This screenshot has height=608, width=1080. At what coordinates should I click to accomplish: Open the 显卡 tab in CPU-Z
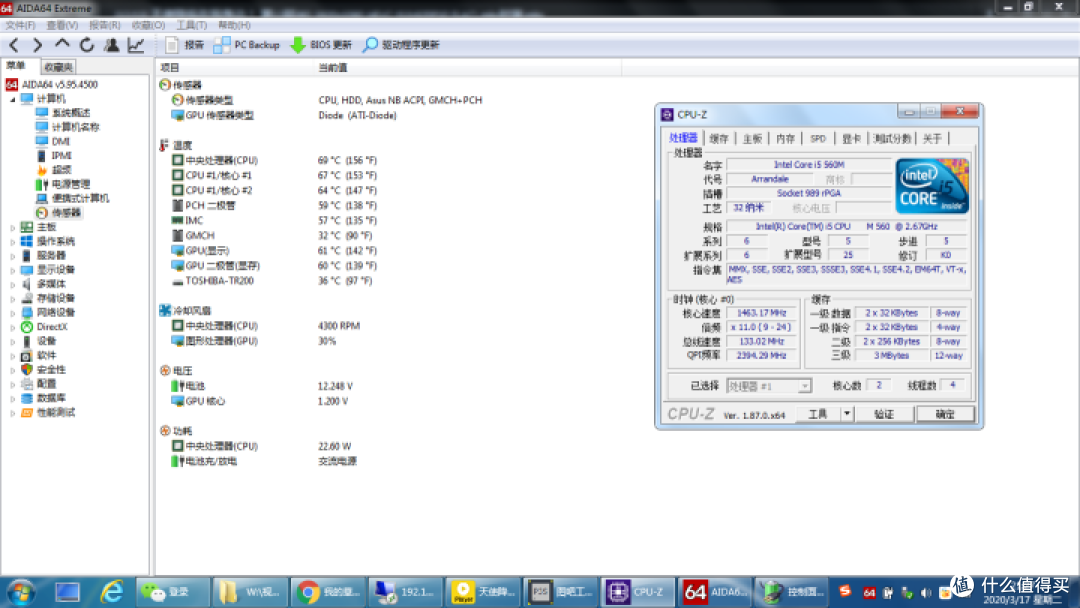click(851, 138)
